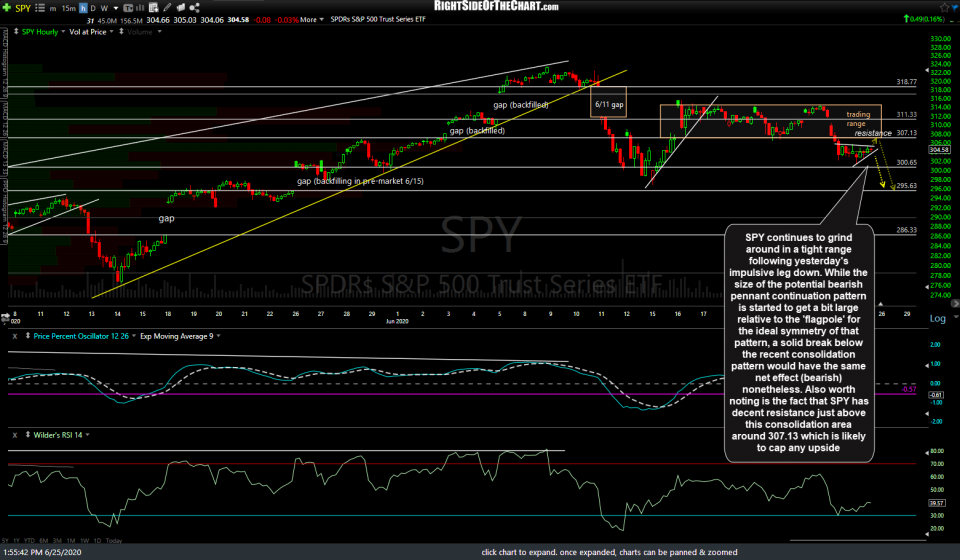The image size is (960, 560).
Task: Click the blue flag icon at top right
Action: pyautogui.click(x=954, y=7)
